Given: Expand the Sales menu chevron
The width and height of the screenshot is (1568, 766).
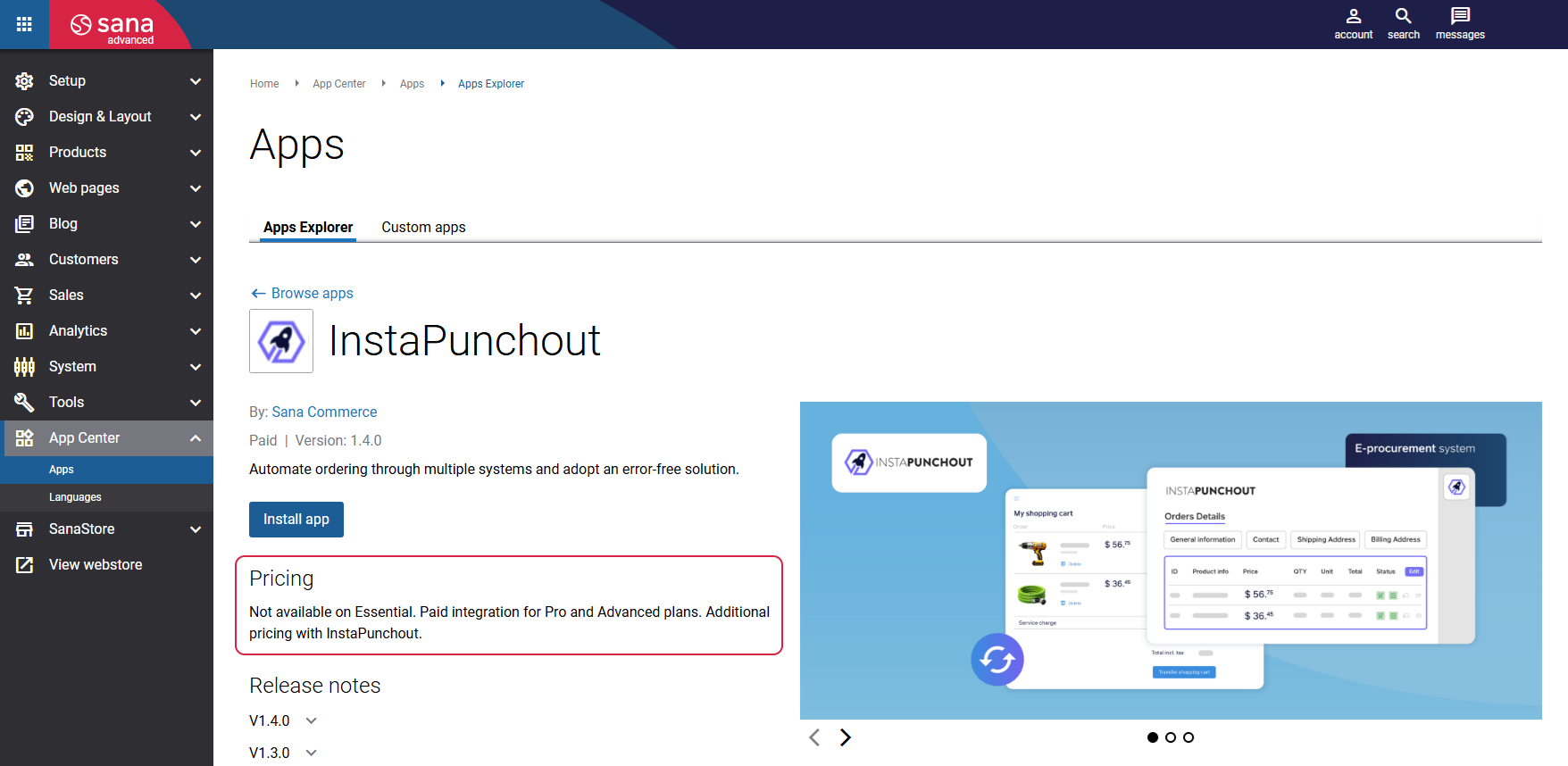Looking at the screenshot, I should click(x=196, y=296).
